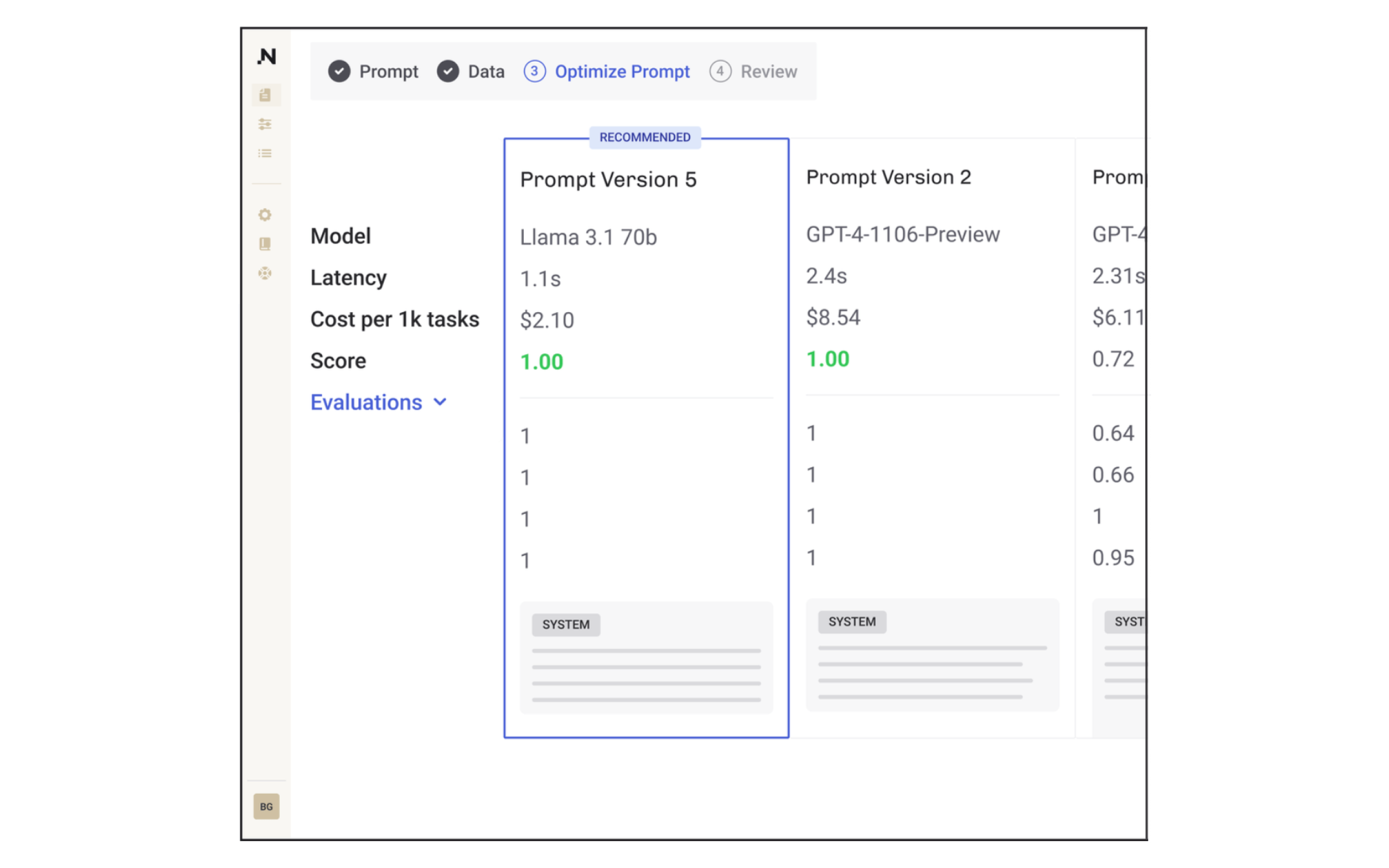
Task: Click the latency value "2.31s"
Action: click(x=1119, y=276)
